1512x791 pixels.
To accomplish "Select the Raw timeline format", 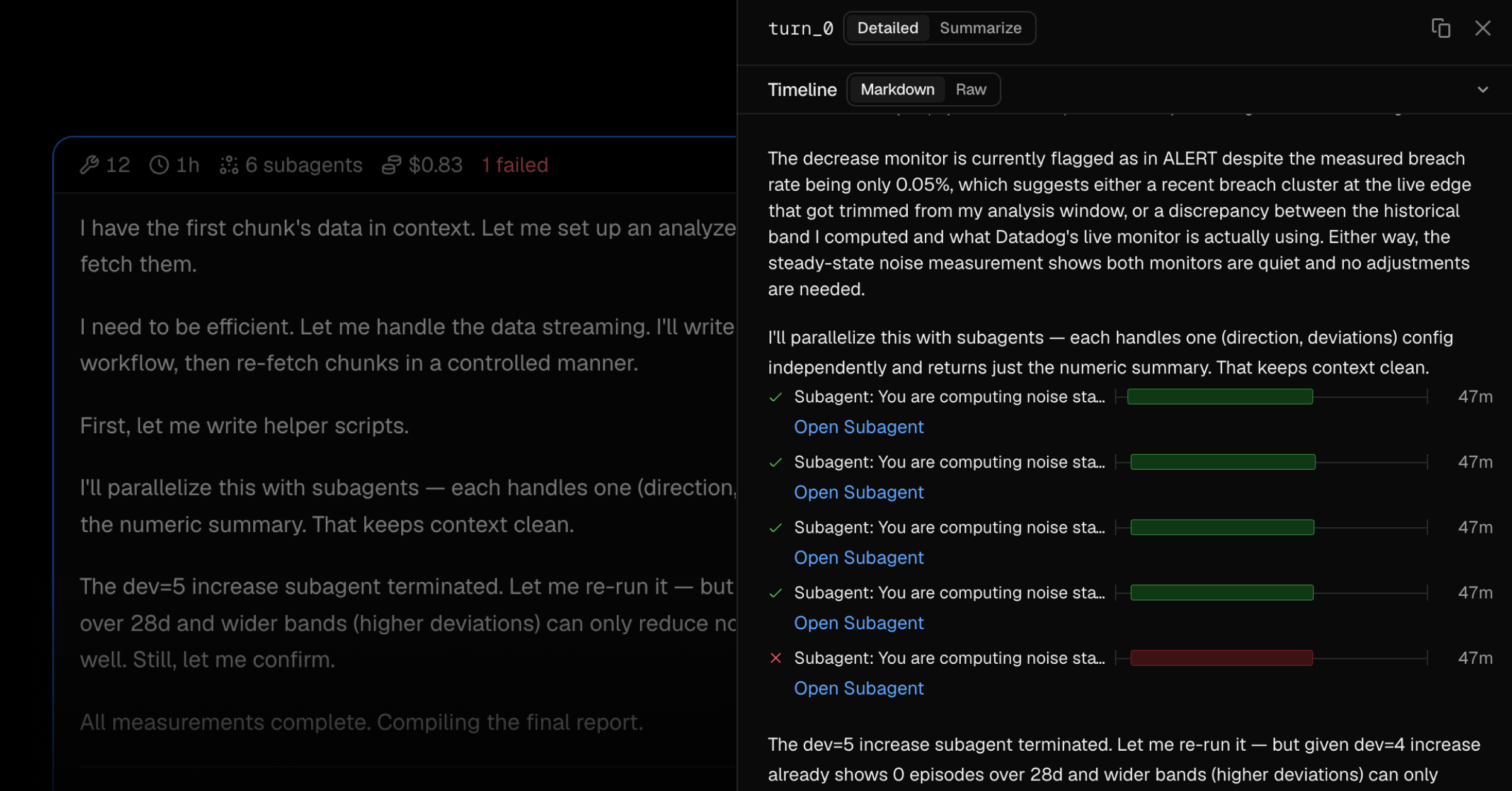I will [x=970, y=89].
